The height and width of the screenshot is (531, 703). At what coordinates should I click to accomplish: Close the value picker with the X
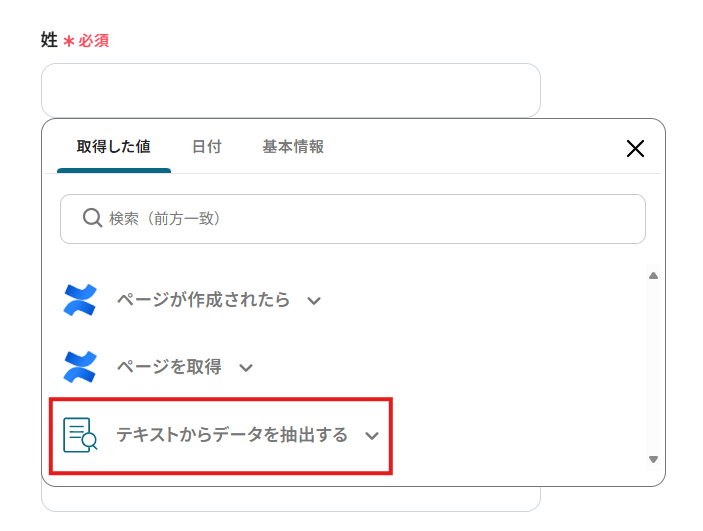point(635,149)
